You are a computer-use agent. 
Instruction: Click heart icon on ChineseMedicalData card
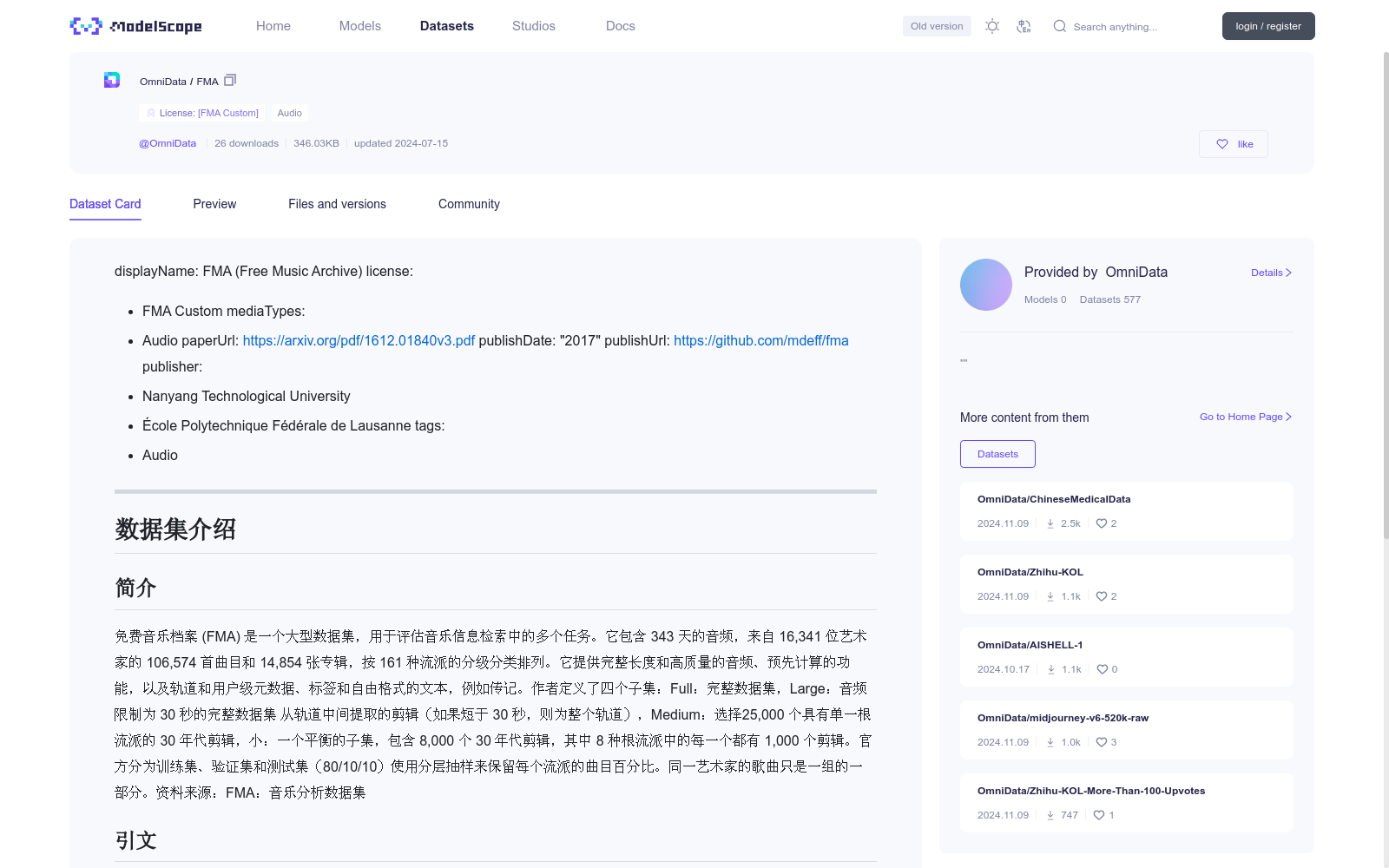(x=1102, y=523)
